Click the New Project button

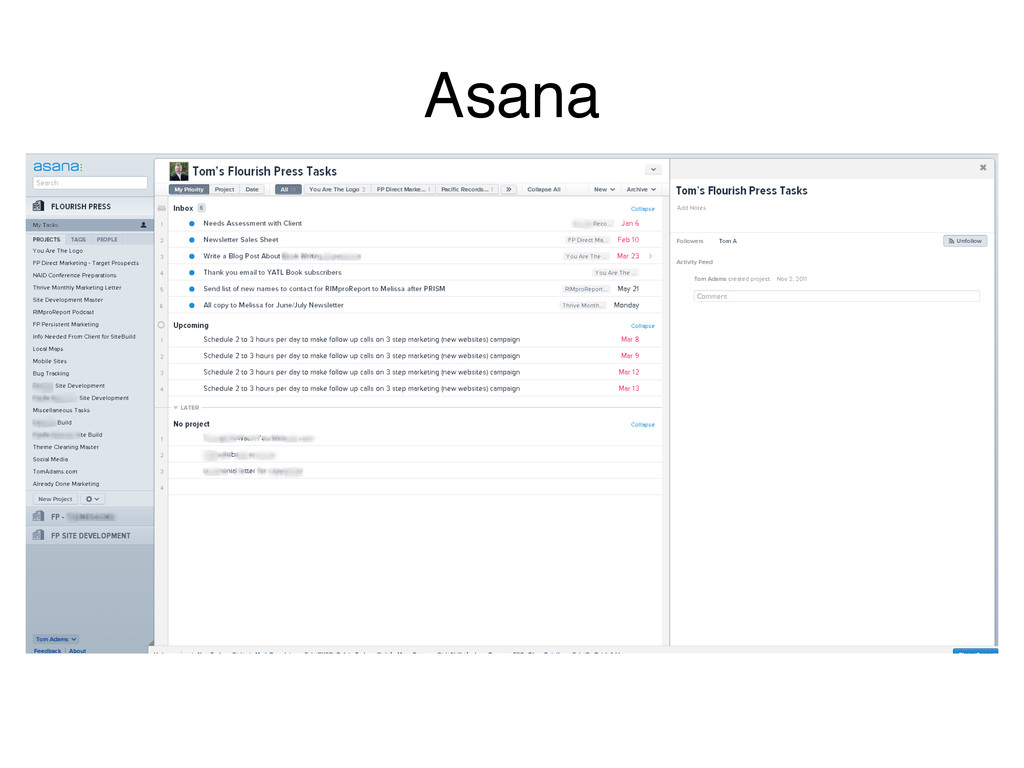pyautogui.click(x=56, y=499)
